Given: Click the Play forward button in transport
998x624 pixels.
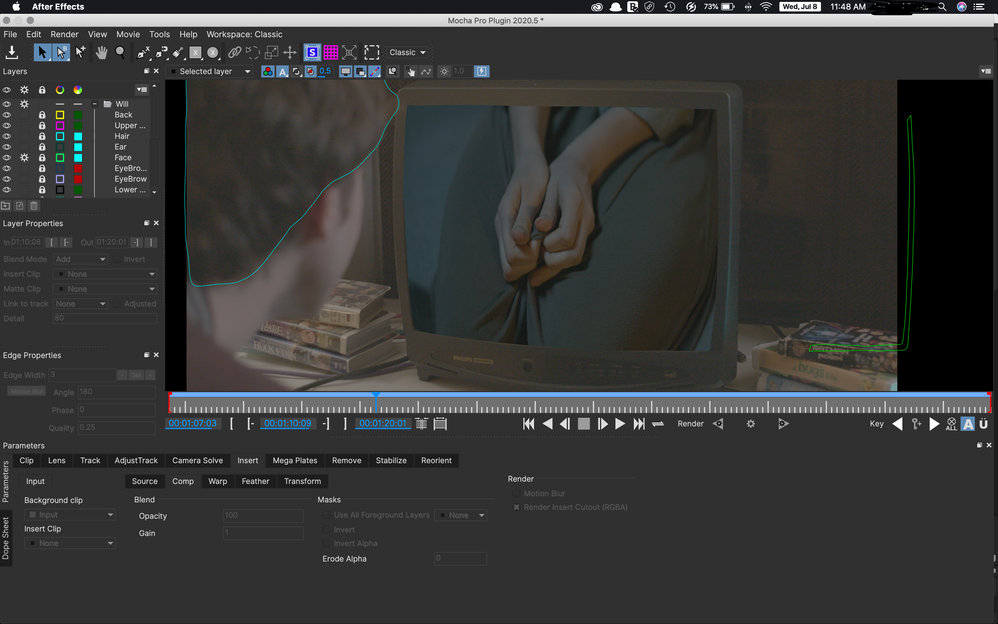Looking at the screenshot, I should coord(620,424).
